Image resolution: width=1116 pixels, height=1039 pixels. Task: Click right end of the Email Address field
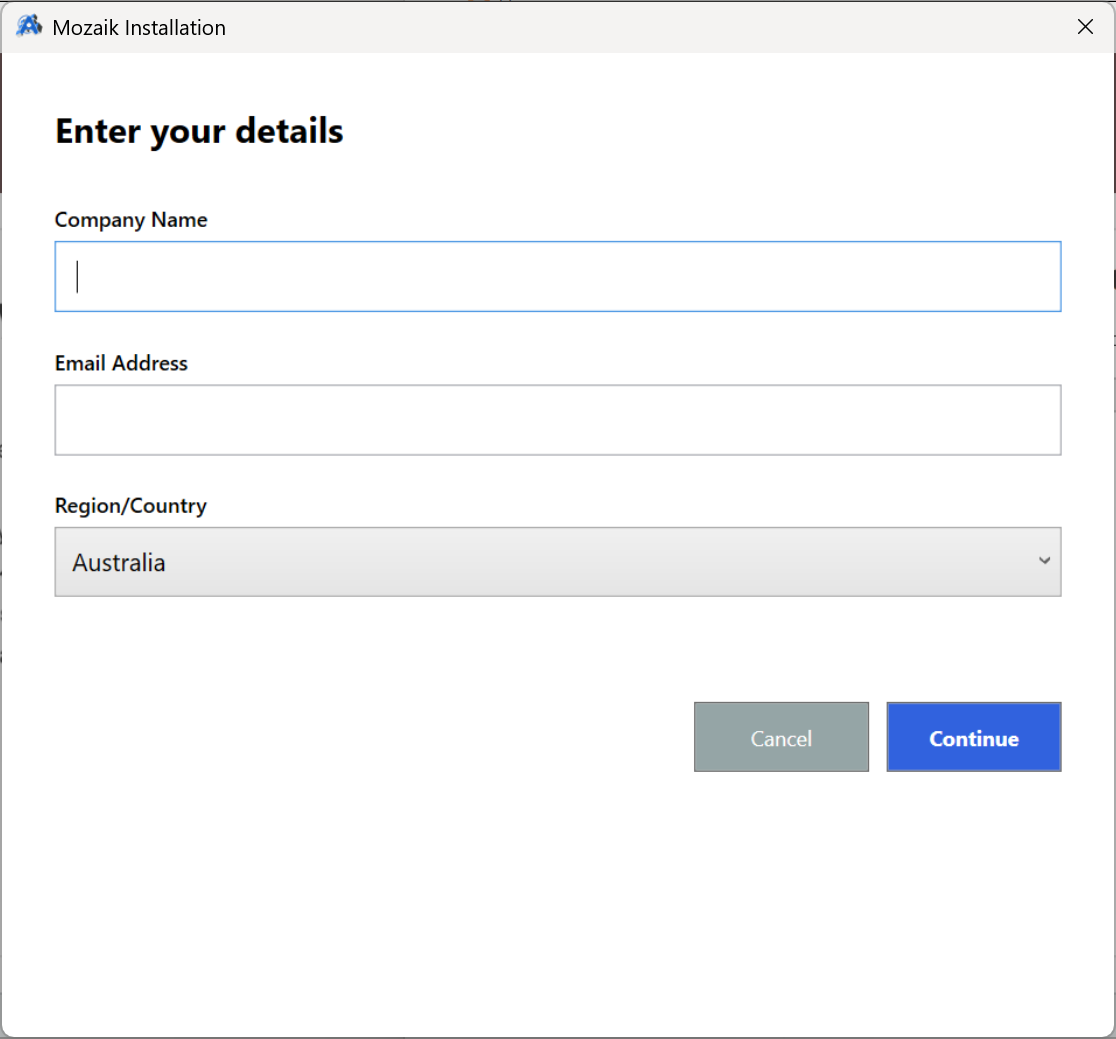tap(1040, 420)
